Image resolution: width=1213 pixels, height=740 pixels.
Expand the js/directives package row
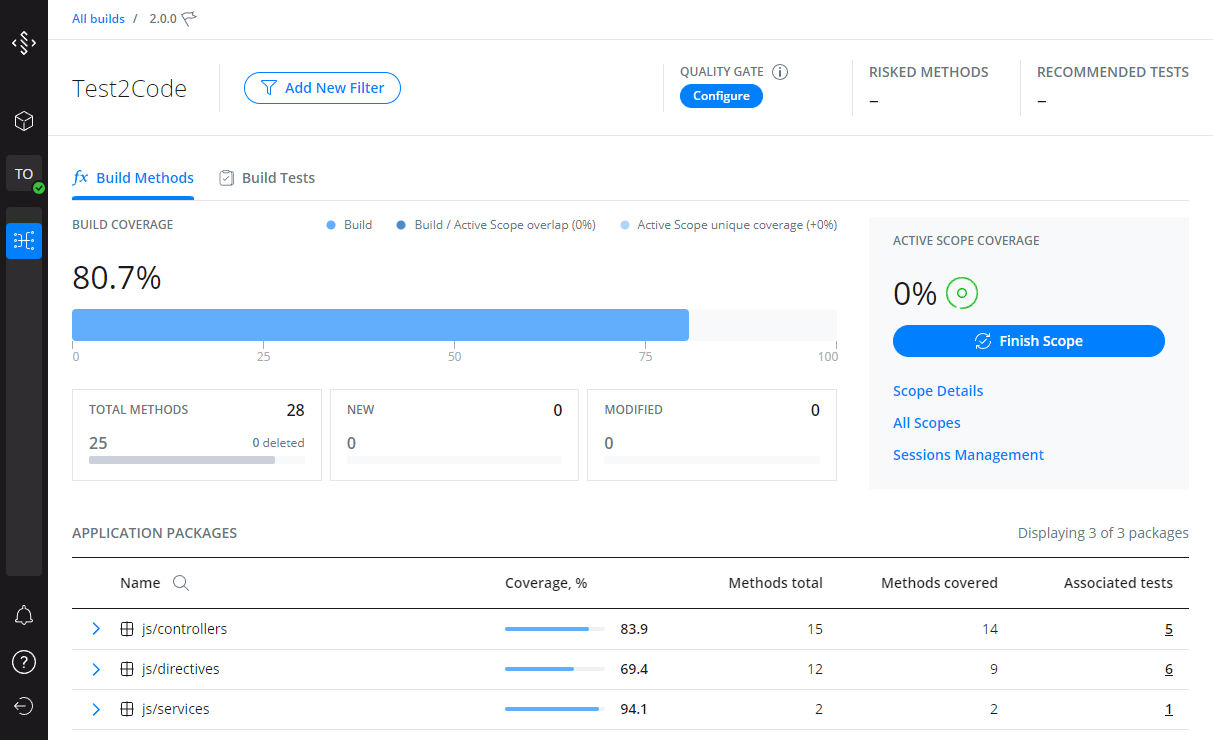[97, 669]
